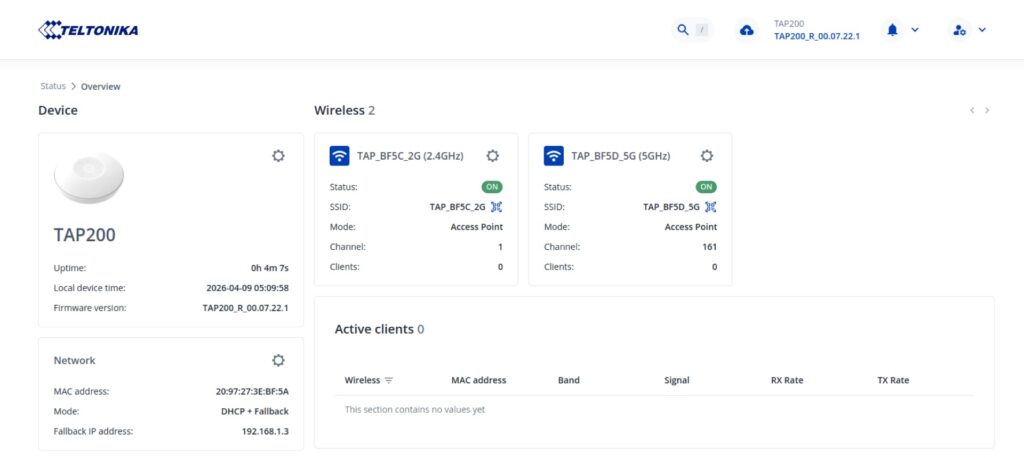Open TAP200_R_00.07.22.1 firmware link in header
Viewport: 1024px width, 458px height.
(816, 37)
